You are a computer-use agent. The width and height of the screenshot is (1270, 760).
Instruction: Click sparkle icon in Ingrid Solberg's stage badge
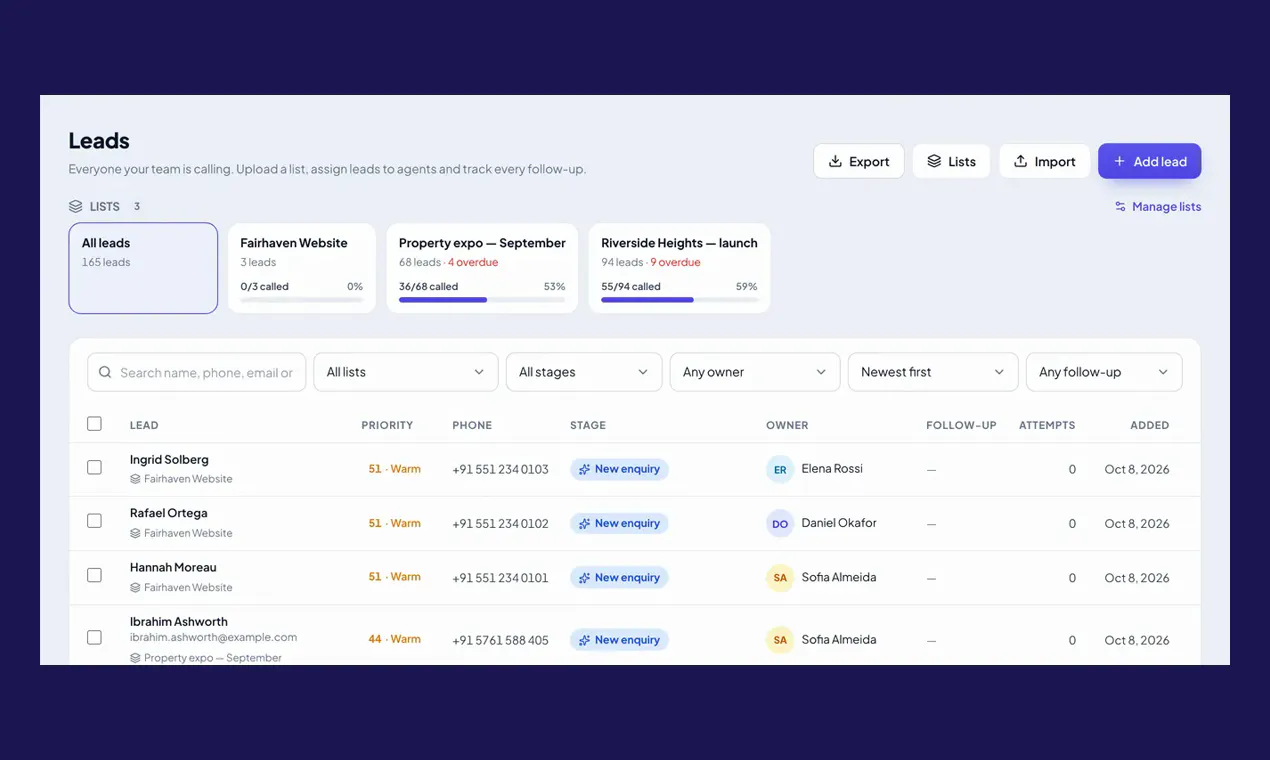click(x=584, y=469)
